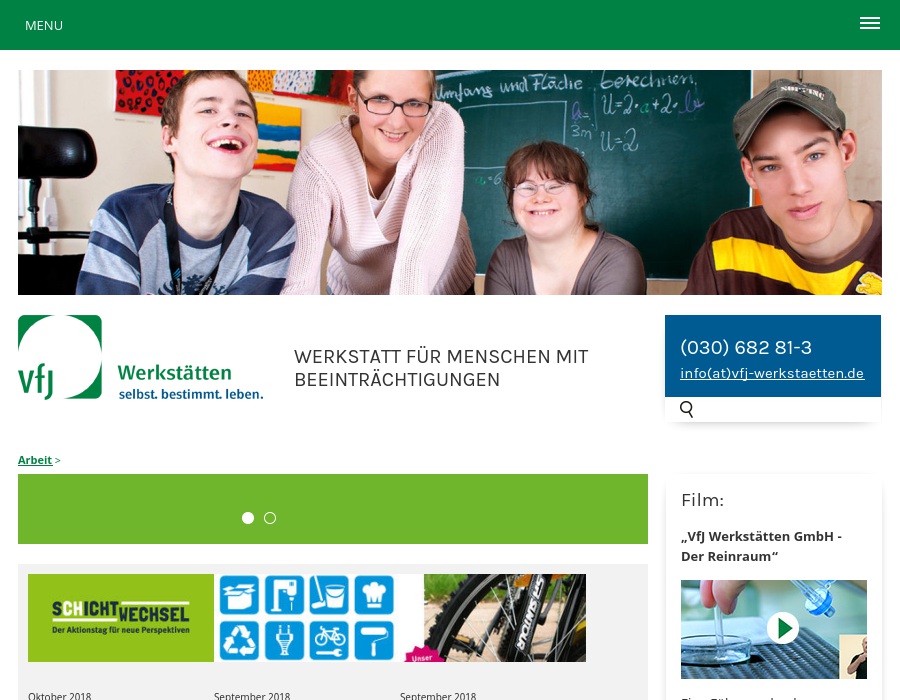Open the Arbeit breadcrumb entry
Image resolution: width=900 pixels, height=700 pixels.
click(x=35, y=460)
